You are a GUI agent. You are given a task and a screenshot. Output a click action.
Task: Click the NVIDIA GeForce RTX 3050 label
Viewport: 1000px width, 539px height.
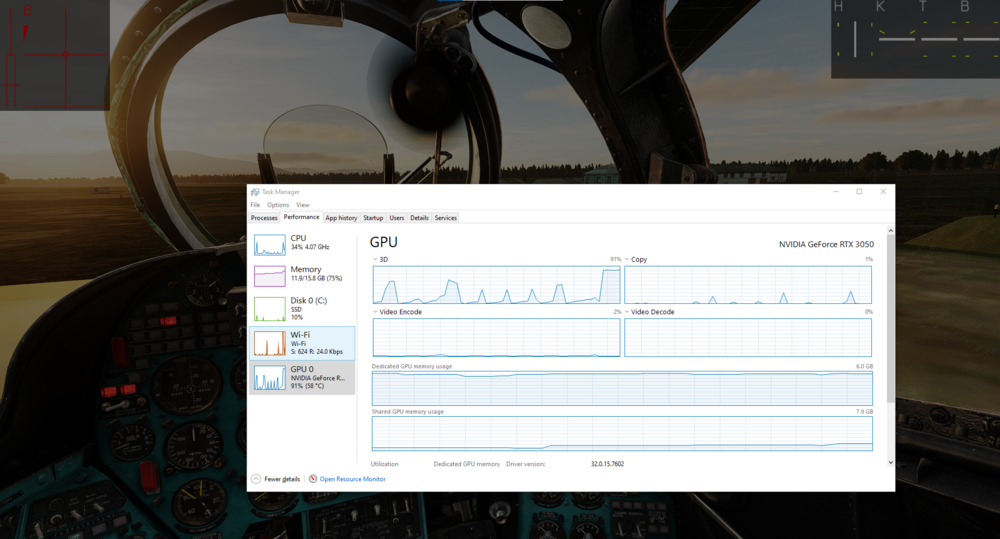(827, 244)
